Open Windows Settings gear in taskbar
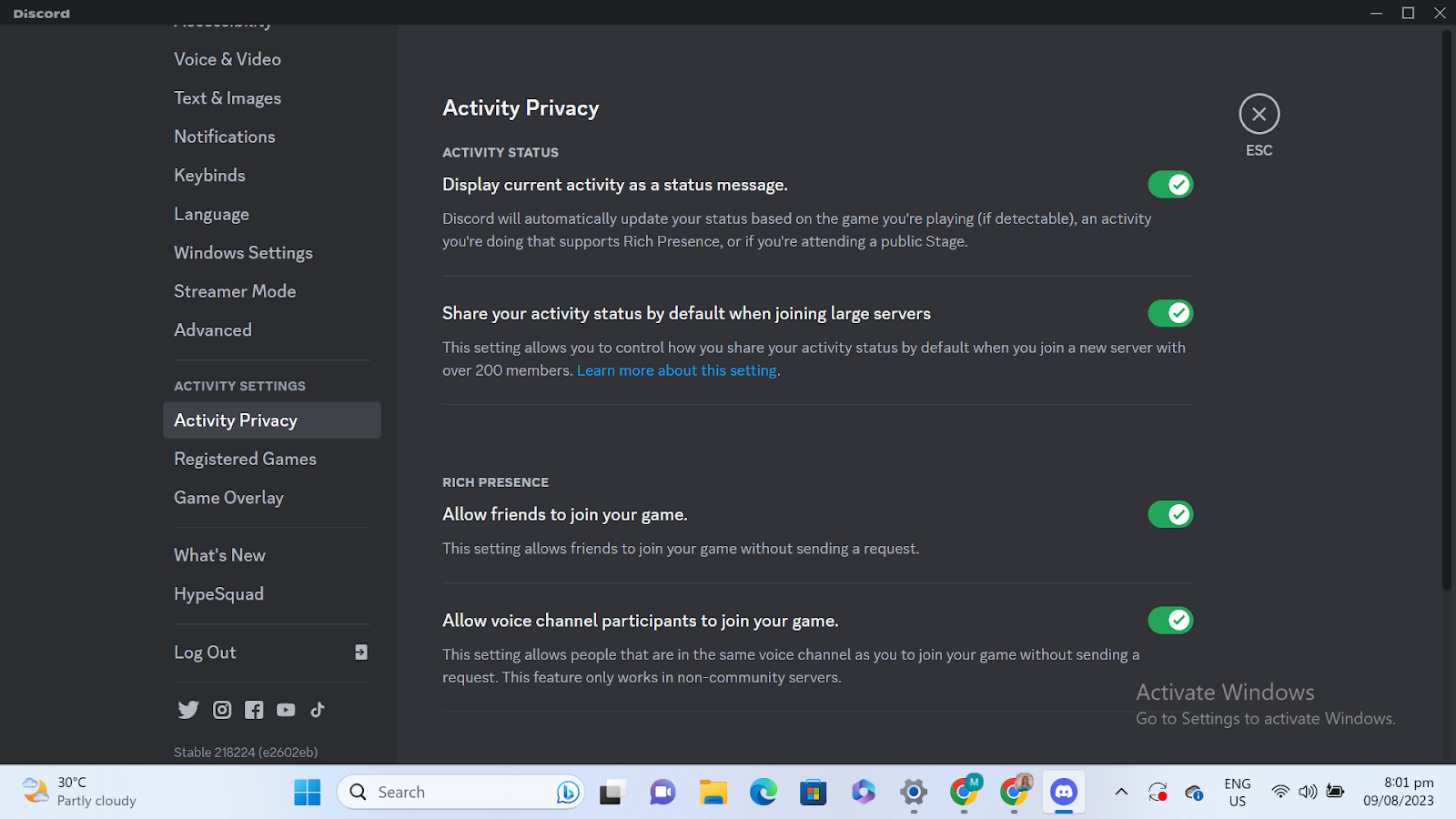 pyautogui.click(x=914, y=792)
